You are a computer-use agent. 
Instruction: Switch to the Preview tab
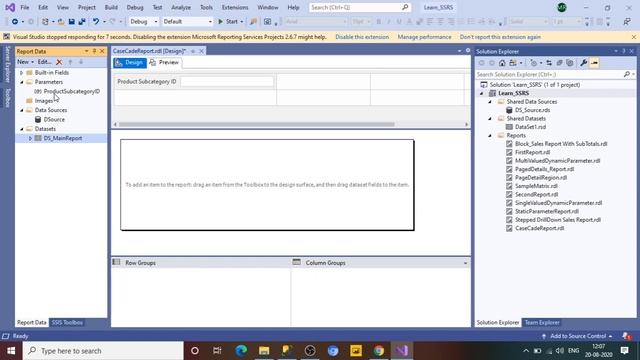(x=164, y=62)
